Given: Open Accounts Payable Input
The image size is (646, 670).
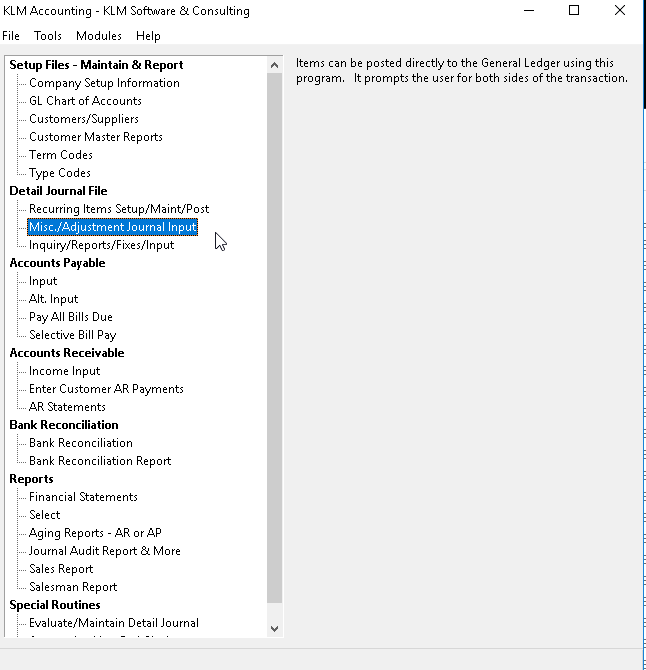Looking at the screenshot, I should coord(43,281).
